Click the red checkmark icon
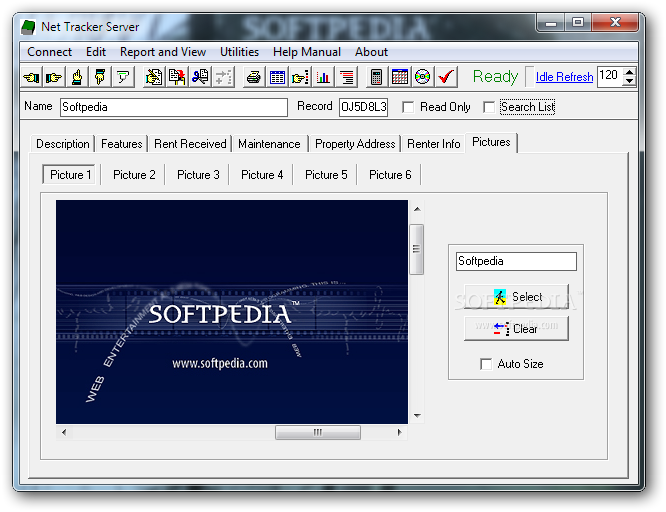 tap(446, 77)
